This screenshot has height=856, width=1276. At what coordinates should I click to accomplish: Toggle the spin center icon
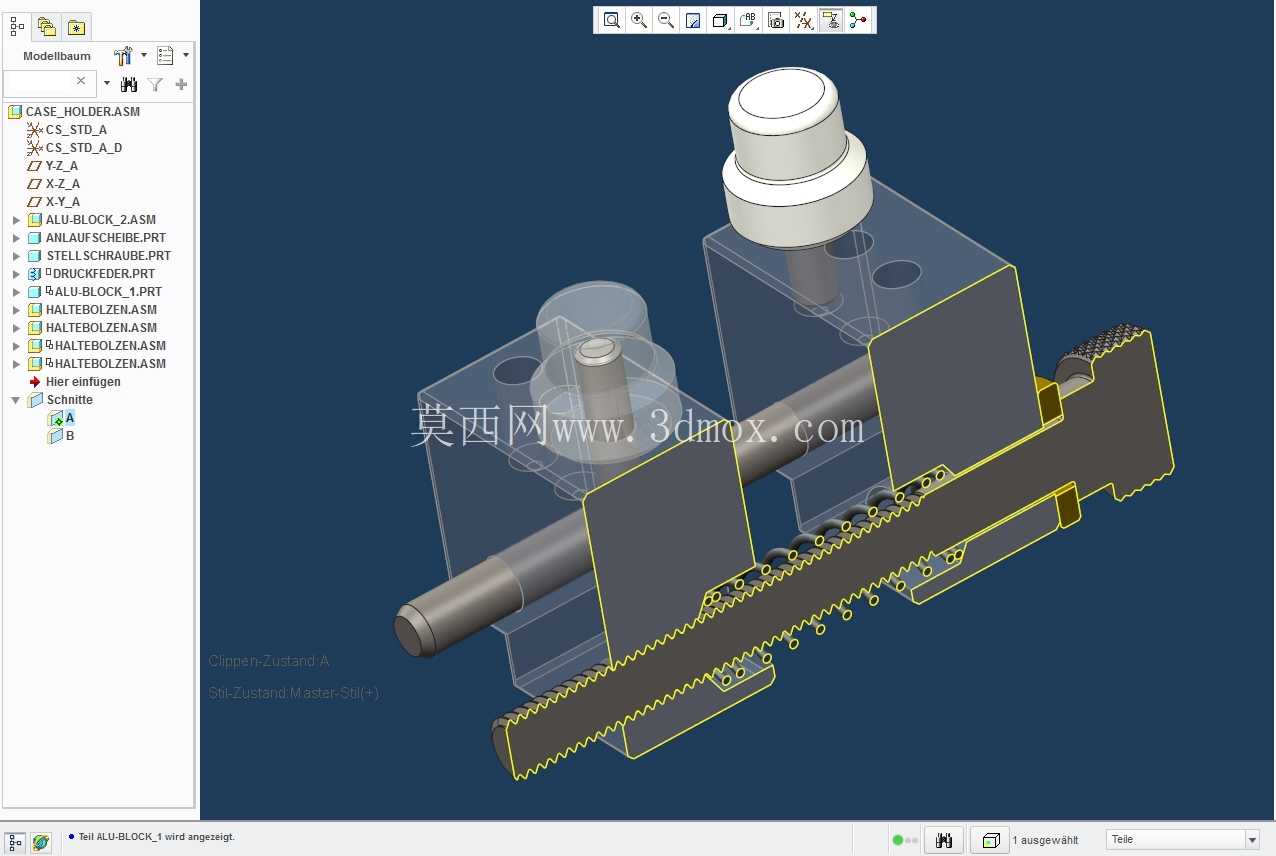pos(858,20)
